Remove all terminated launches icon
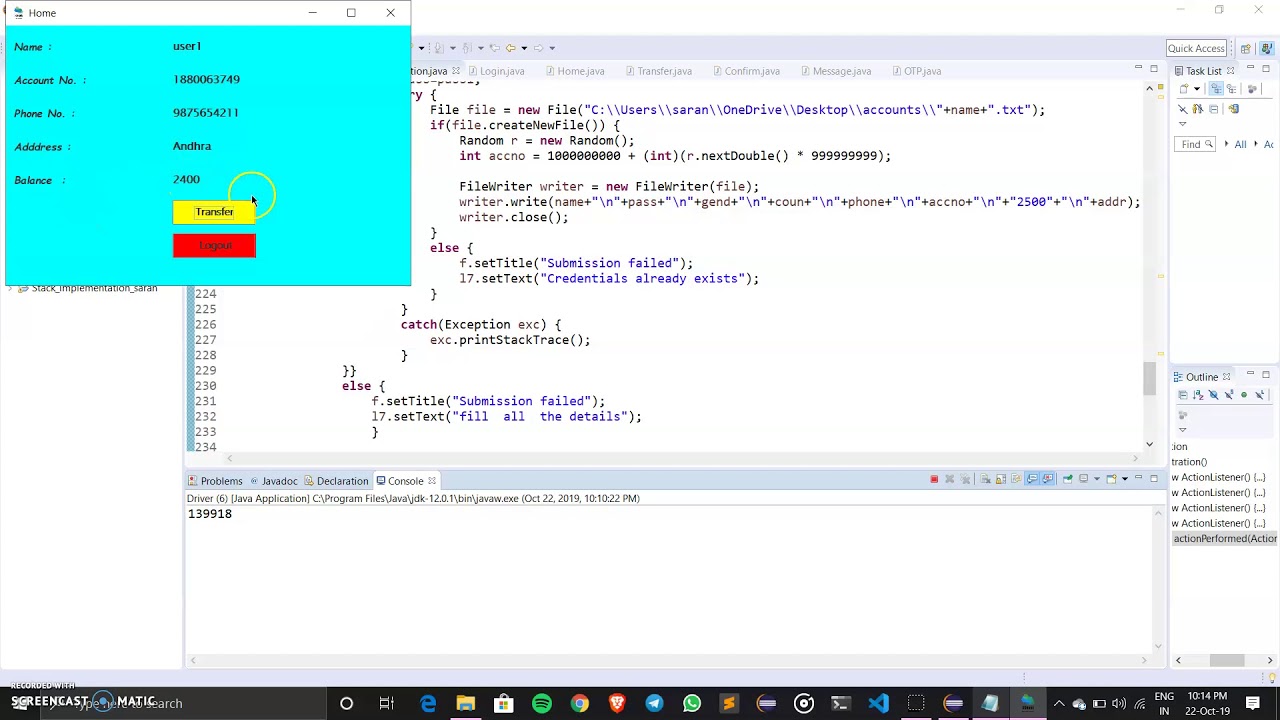This screenshot has width=1280, height=720. pyautogui.click(x=965, y=479)
